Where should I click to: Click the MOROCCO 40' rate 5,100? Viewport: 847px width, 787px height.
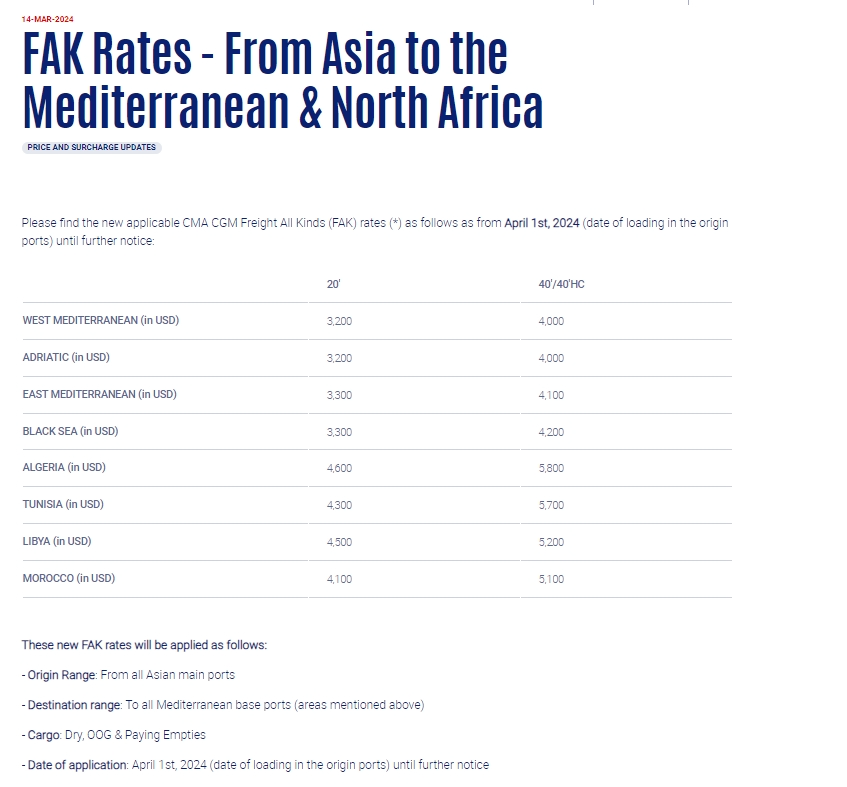click(551, 579)
